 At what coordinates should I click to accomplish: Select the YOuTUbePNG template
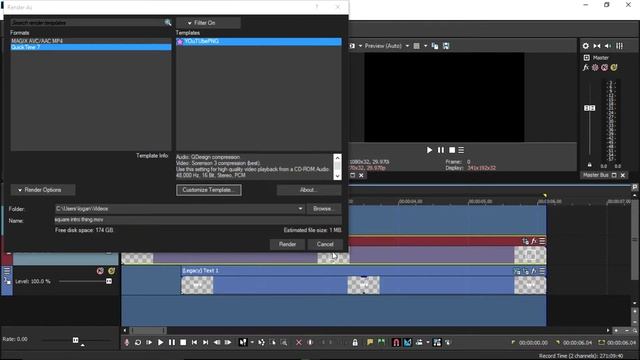tap(259, 41)
